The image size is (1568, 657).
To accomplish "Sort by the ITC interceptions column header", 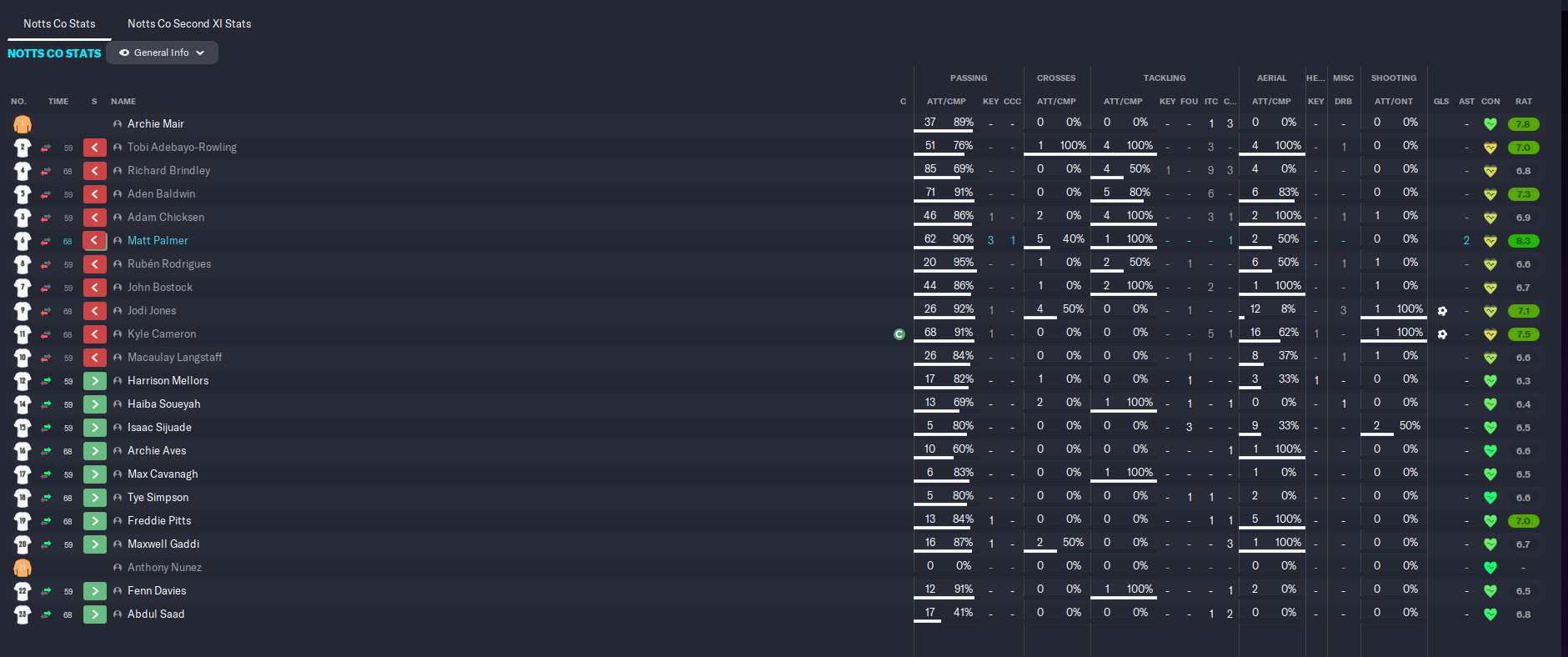I will pos(1211,102).
